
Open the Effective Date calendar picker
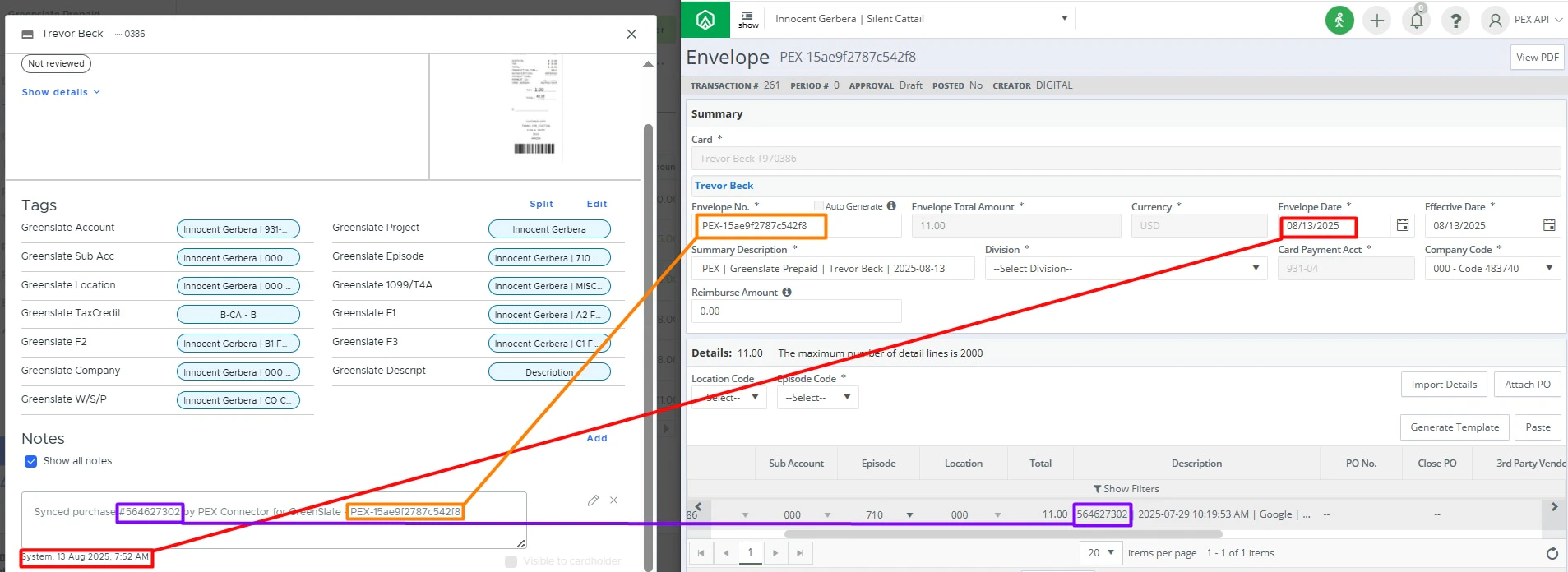pyautogui.click(x=1549, y=225)
